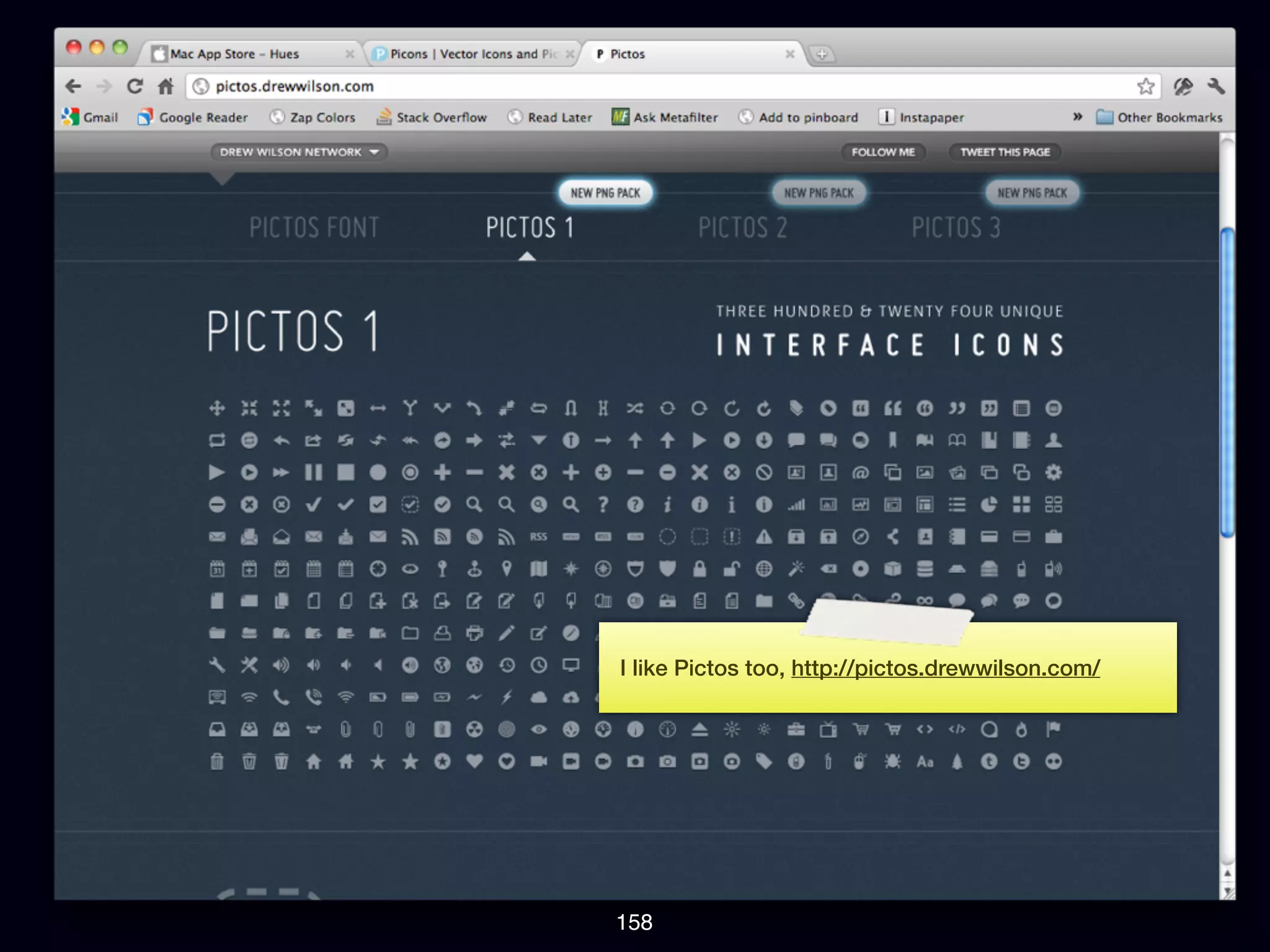This screenshot has height=952, width=1270.
Task: Click the video camera icon
Action: coord(538,761)
